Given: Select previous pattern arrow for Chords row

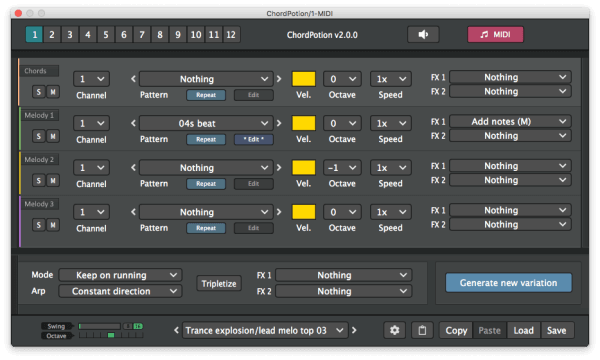Looking at the screenshot, I should click(x=133, y=79).
